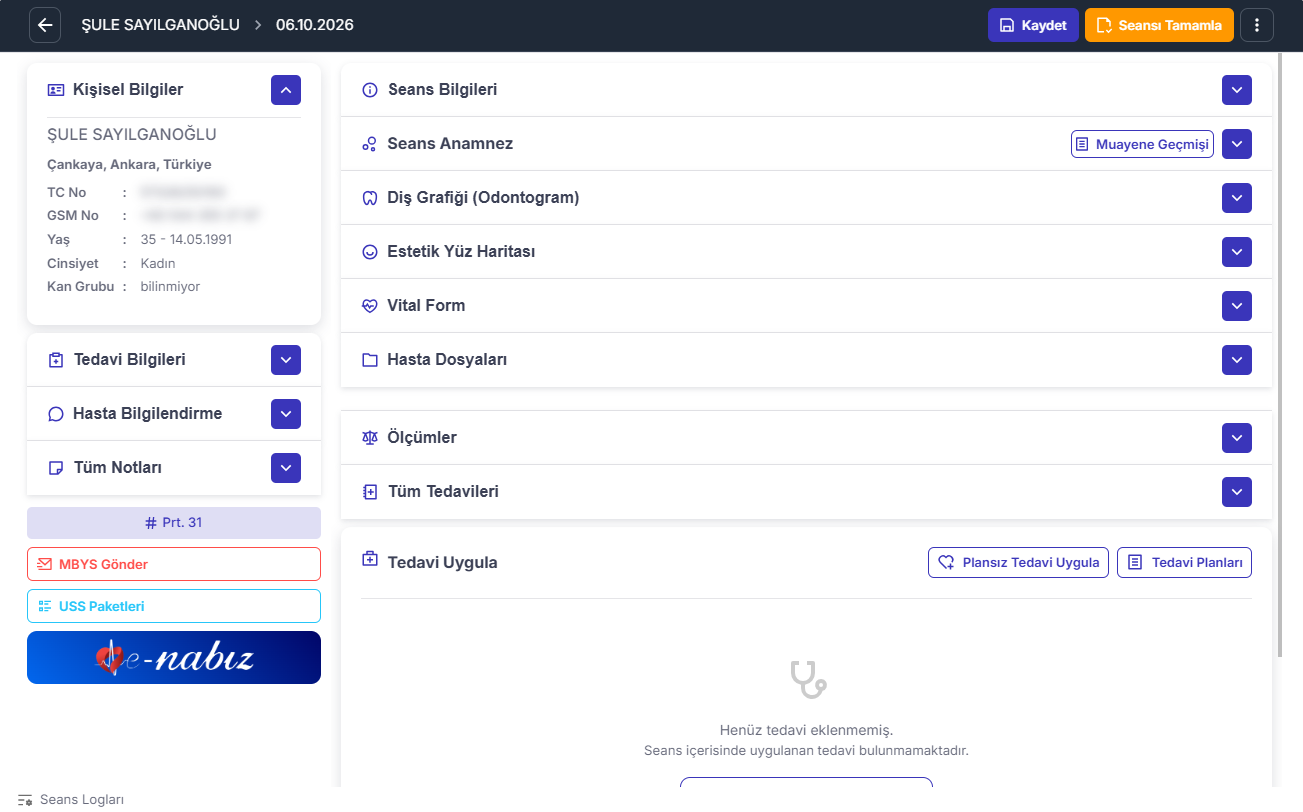Open Muayene Geçmişi
This screenshot has width=1303, height=812.
coord(1142,144)
